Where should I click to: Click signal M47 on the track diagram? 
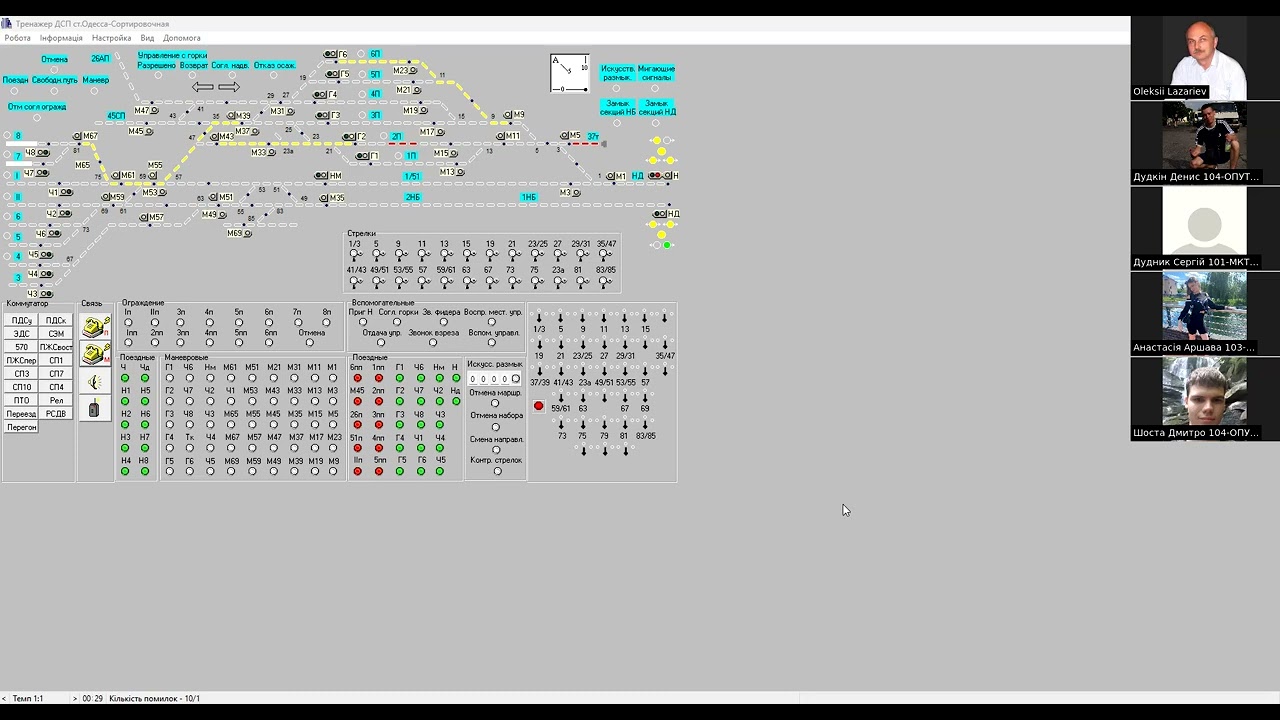click(147, 111)
